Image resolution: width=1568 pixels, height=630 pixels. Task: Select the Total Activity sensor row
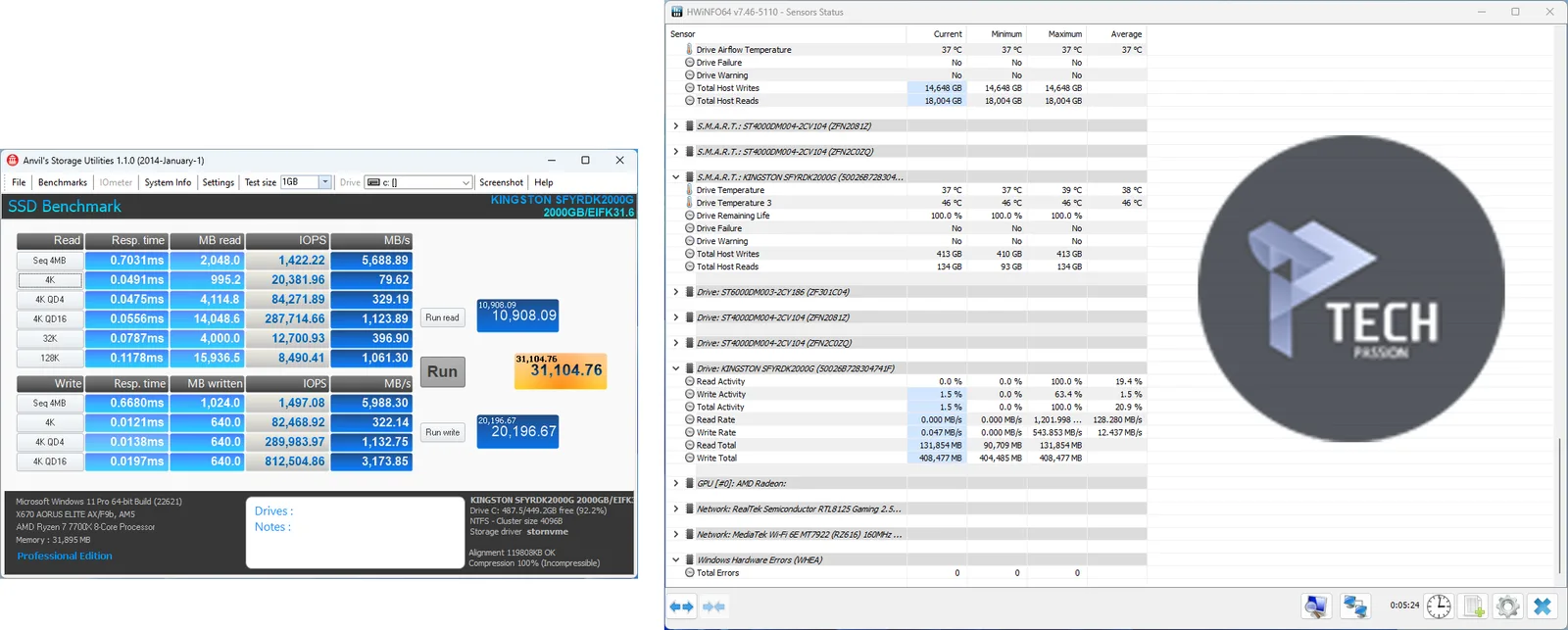pos(906,407)
